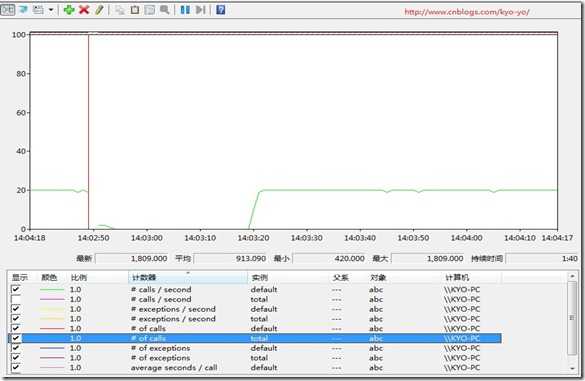
Task: Click the 显示 column header
Action: [x=20, y=277]
